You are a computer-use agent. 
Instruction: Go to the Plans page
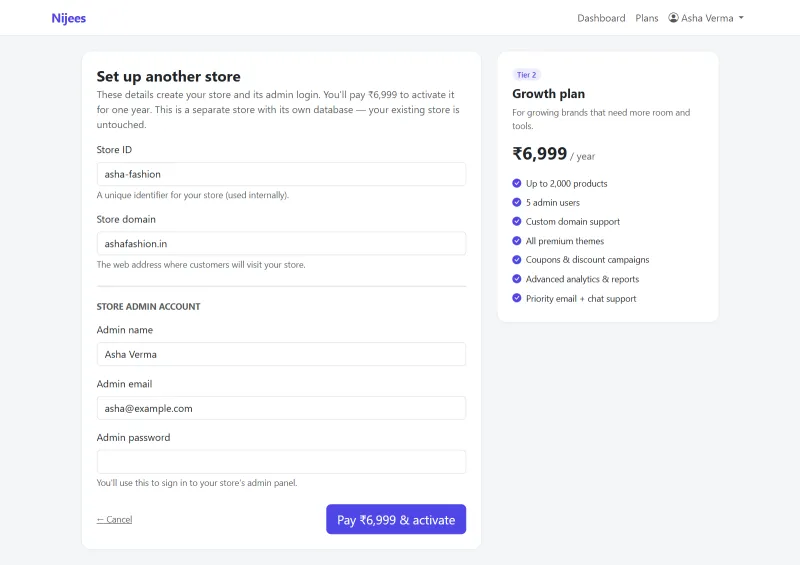click(x=646, y=18)
